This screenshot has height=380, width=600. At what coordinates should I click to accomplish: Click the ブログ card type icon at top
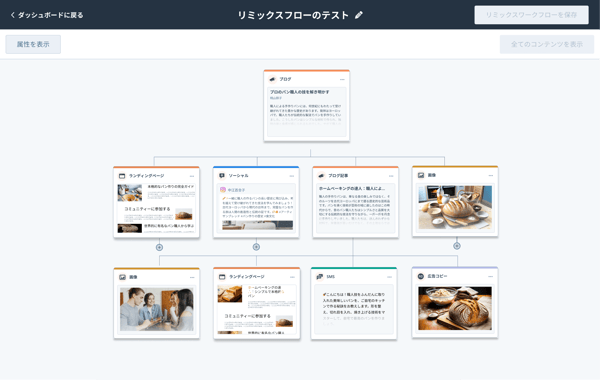[x=272, y=79]
